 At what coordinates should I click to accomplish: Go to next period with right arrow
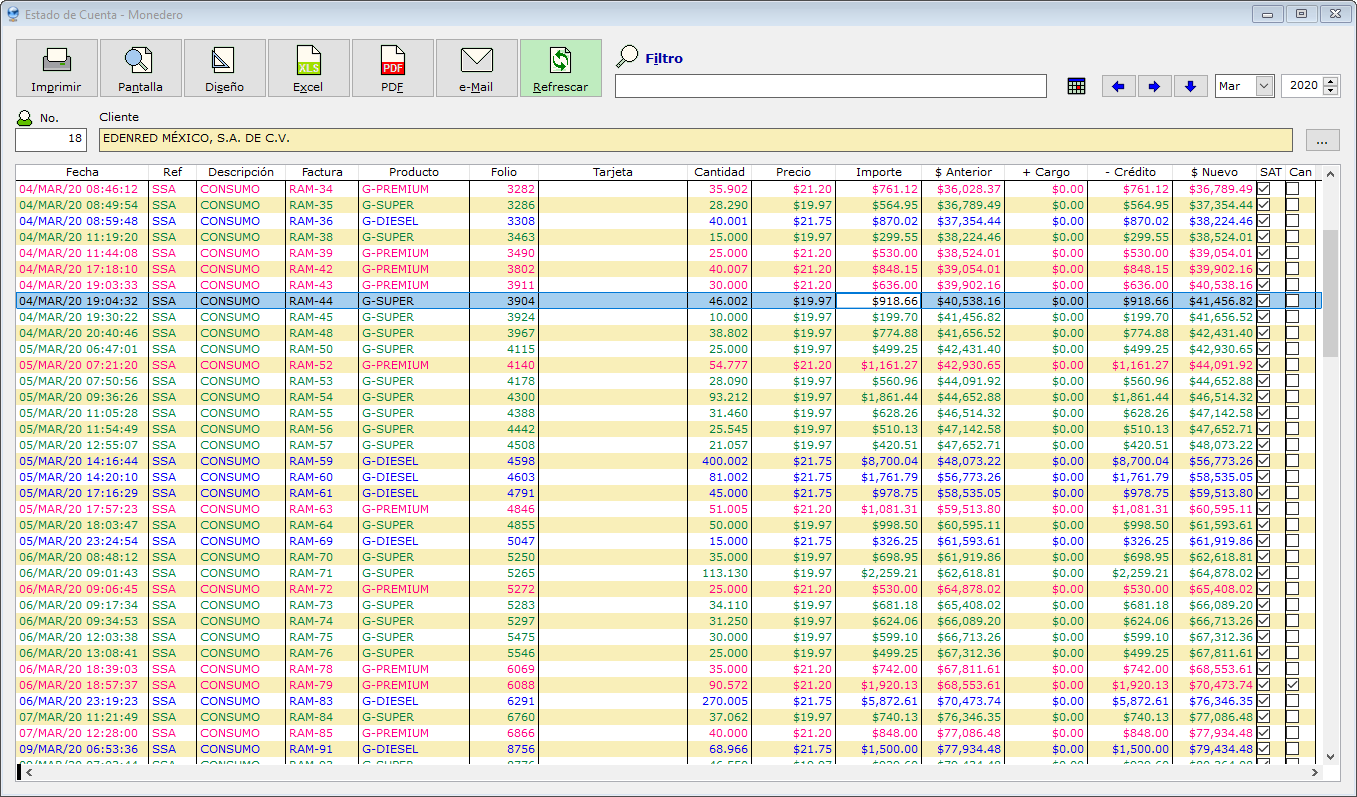tap(1154, 86)
